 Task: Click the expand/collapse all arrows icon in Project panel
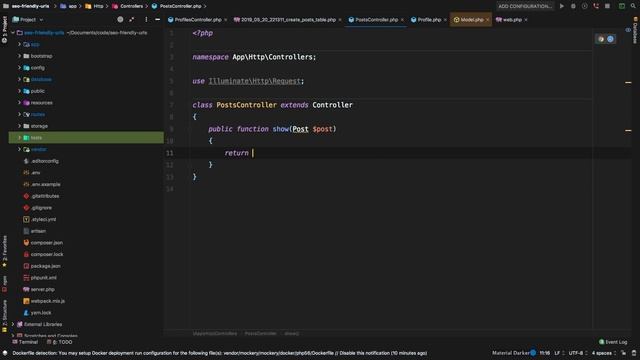tap(131, 19)
